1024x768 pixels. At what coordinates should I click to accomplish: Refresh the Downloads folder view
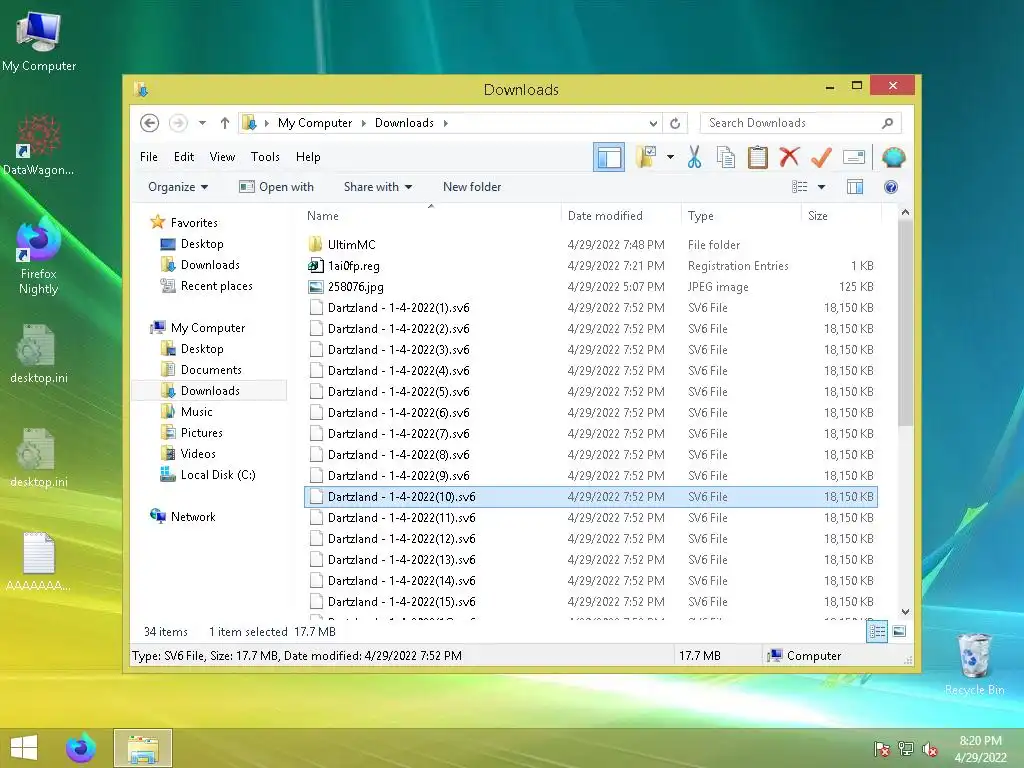(x=675, y=123)
